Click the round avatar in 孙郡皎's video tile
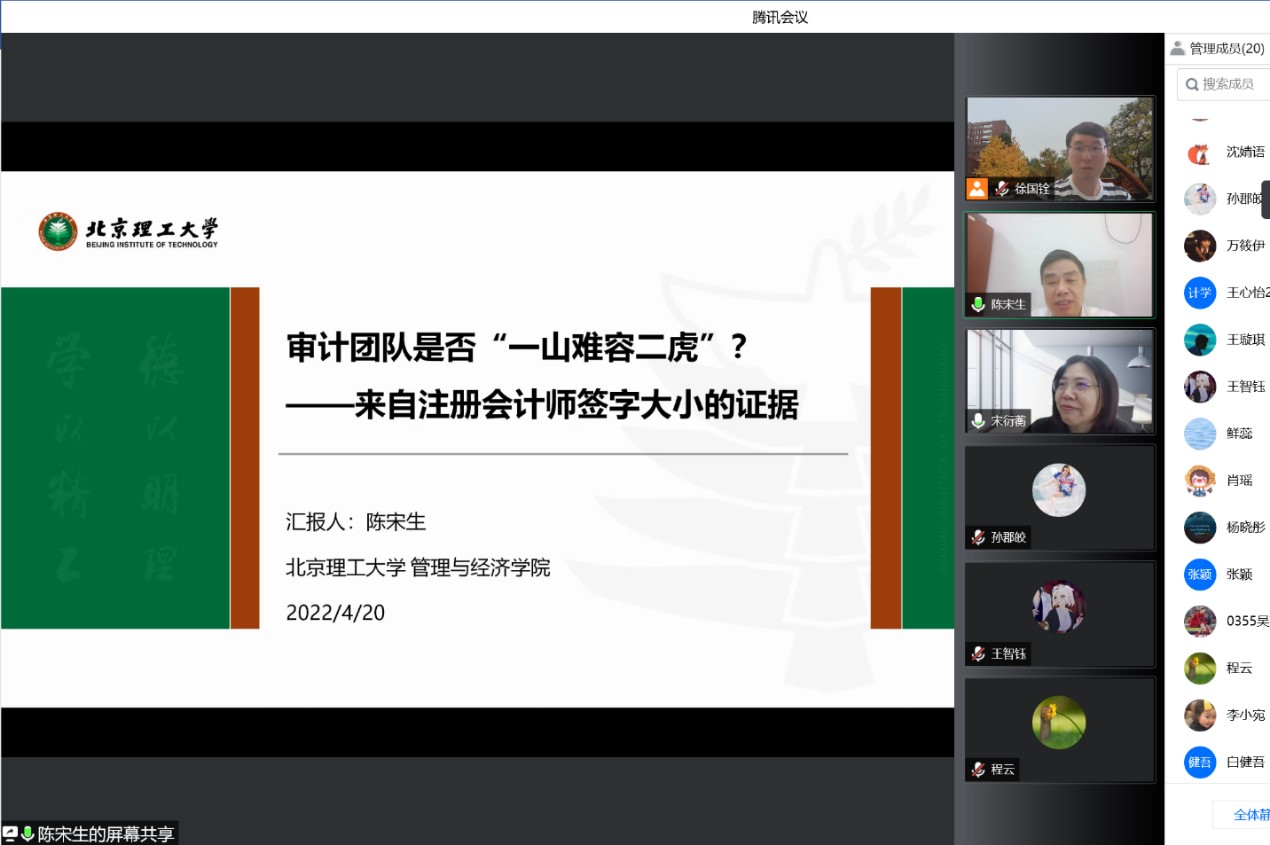 (1058, 490)
